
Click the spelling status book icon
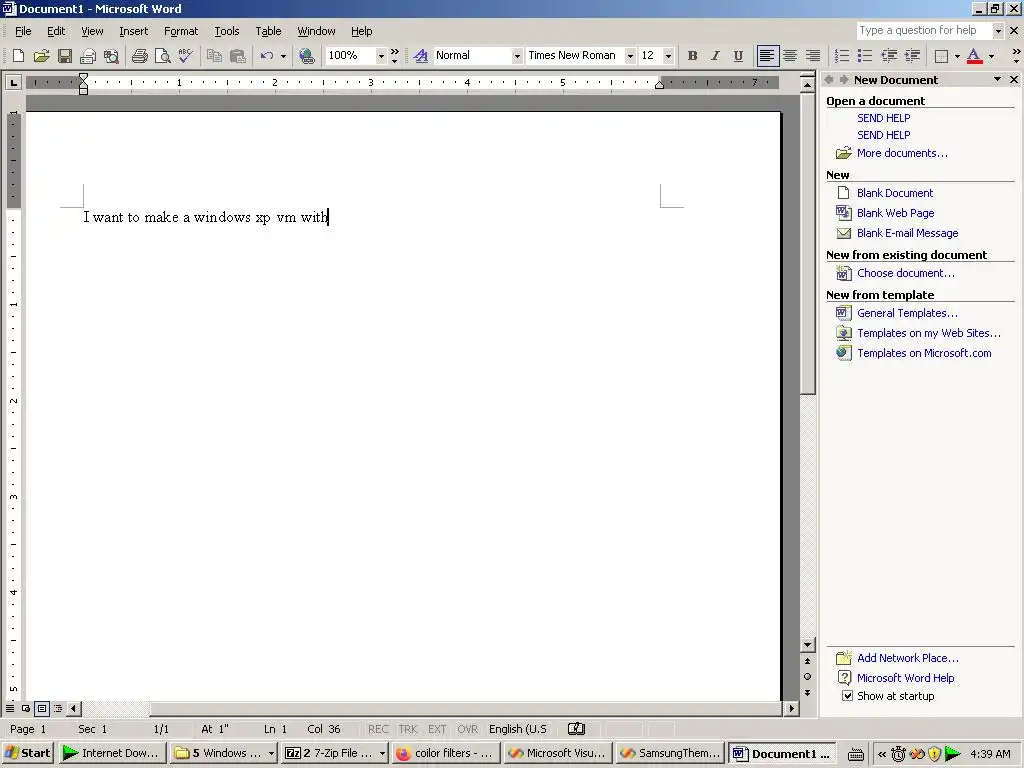[x=576, y=729]
